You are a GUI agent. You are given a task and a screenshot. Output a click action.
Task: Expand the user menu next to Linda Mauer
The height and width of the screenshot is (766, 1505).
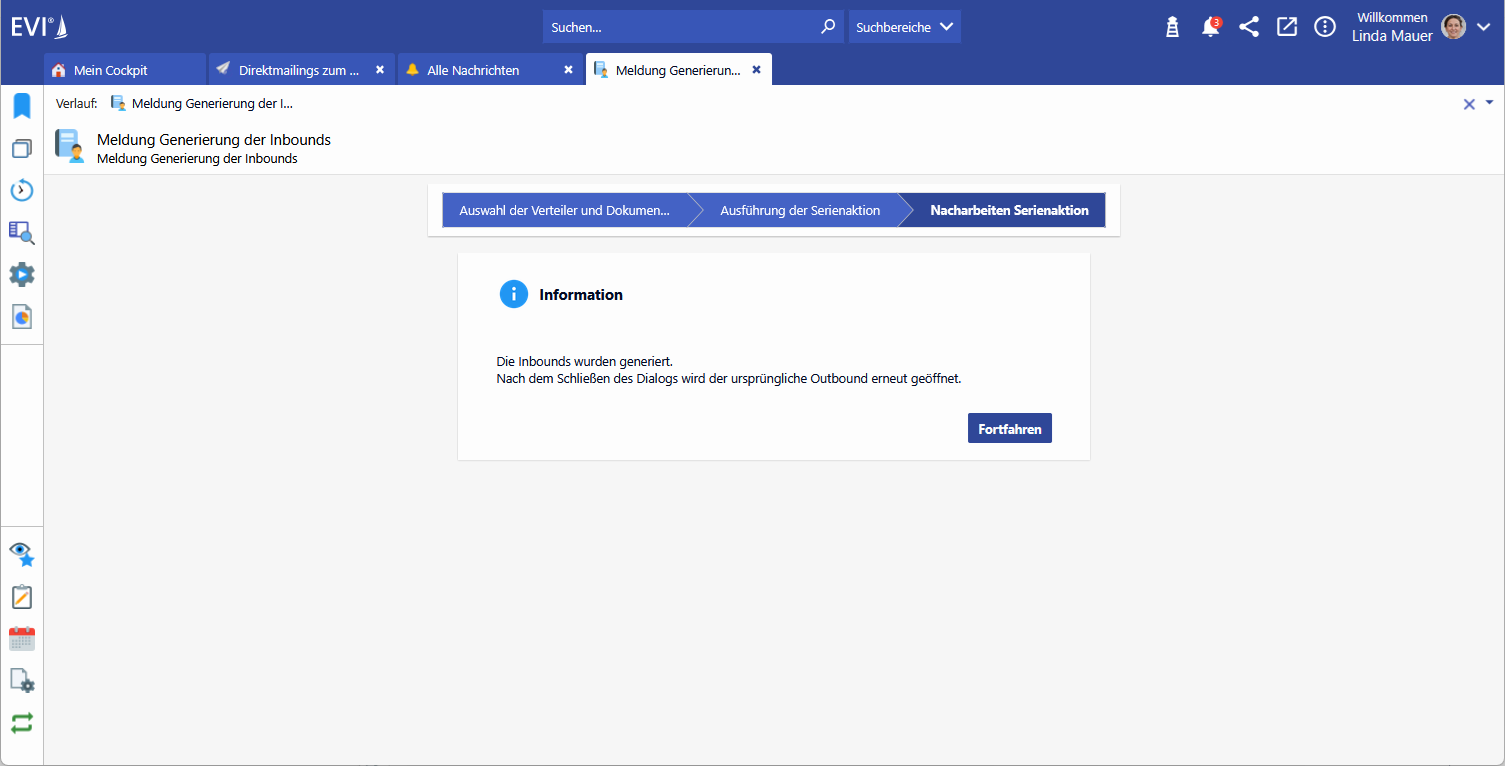point(1483,27)
